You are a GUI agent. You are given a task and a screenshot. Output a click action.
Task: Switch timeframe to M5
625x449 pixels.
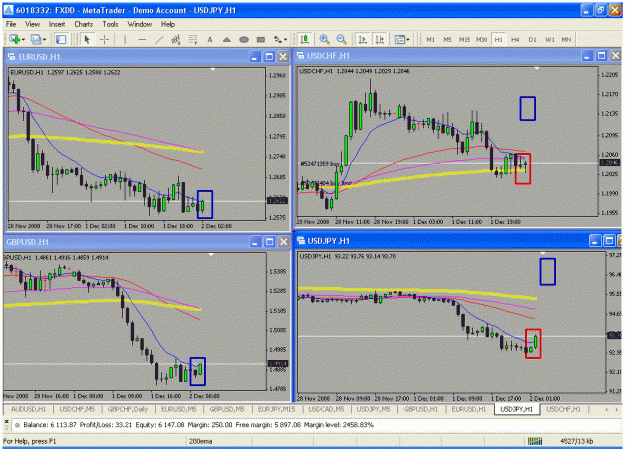(448, 39)
